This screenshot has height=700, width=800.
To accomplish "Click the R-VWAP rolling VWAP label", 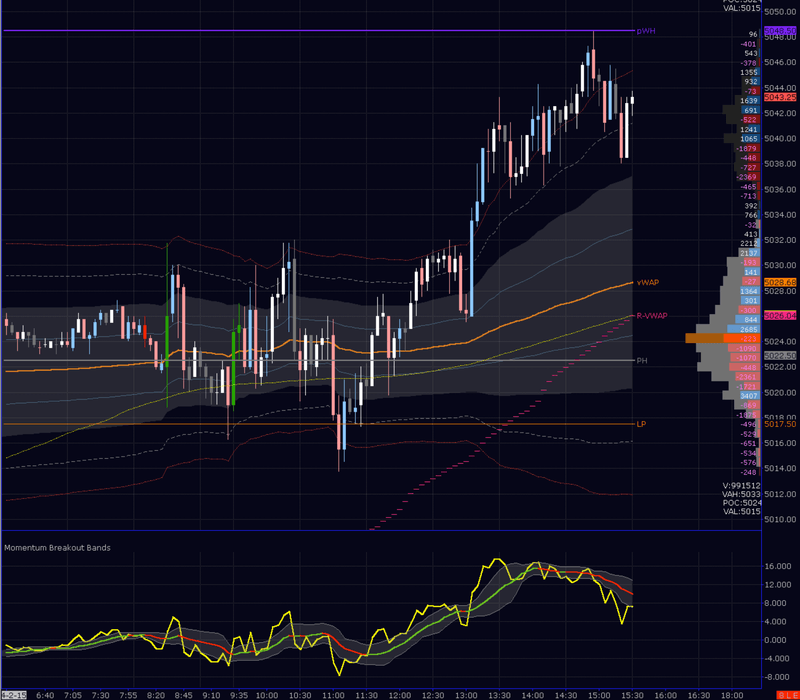I will pyautogui.click(x=652, y=314).
